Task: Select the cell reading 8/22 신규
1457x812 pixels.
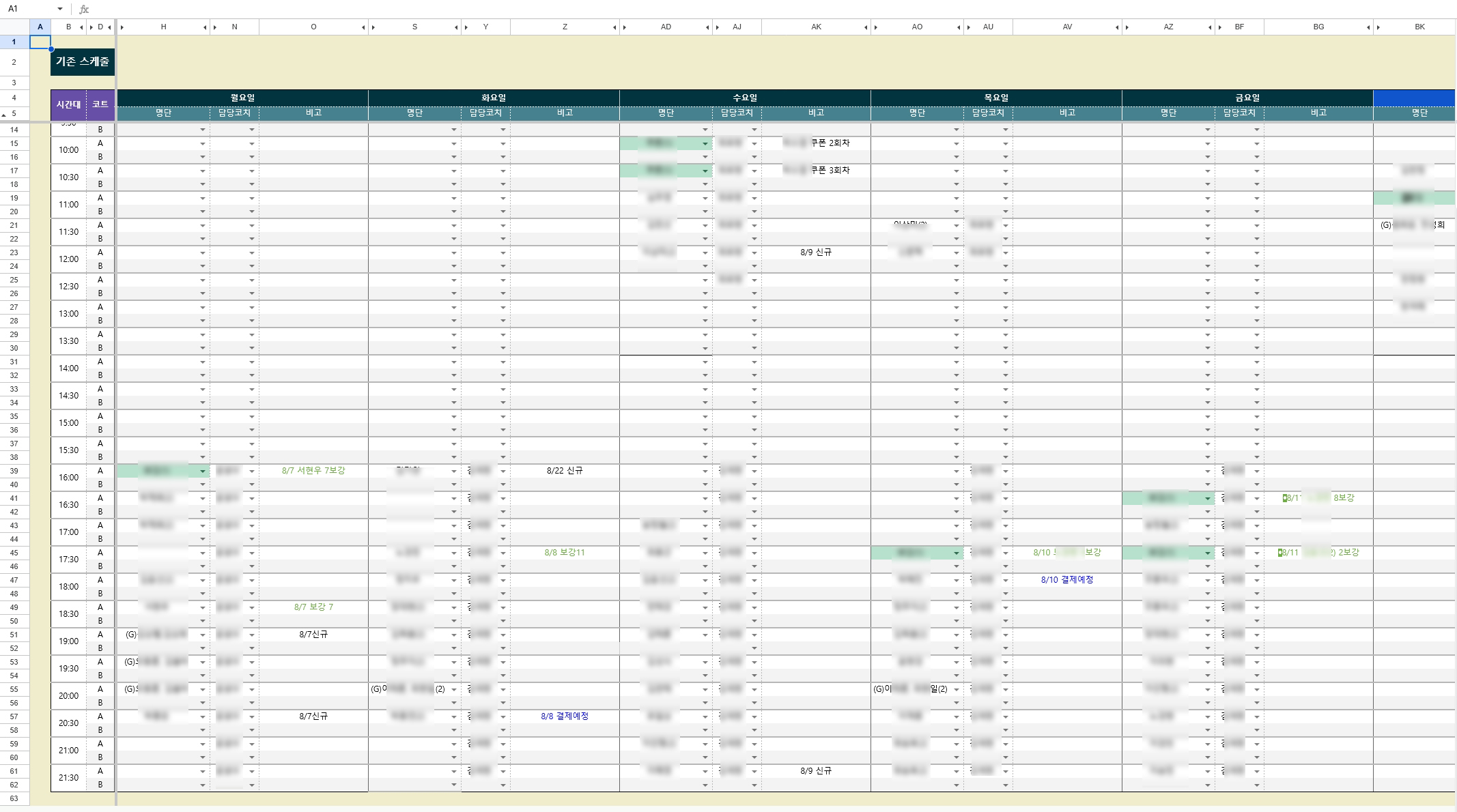Action: tap(565, 471)
